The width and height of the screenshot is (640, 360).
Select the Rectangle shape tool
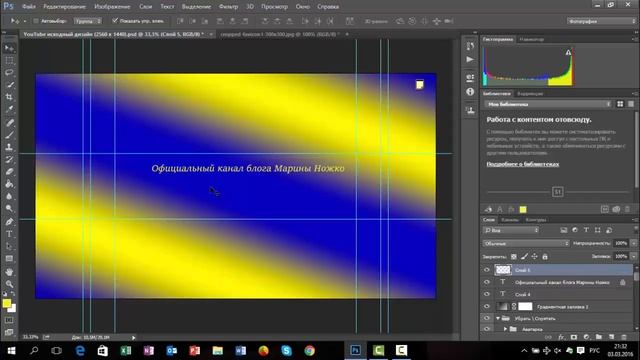(x=9, y=259)
